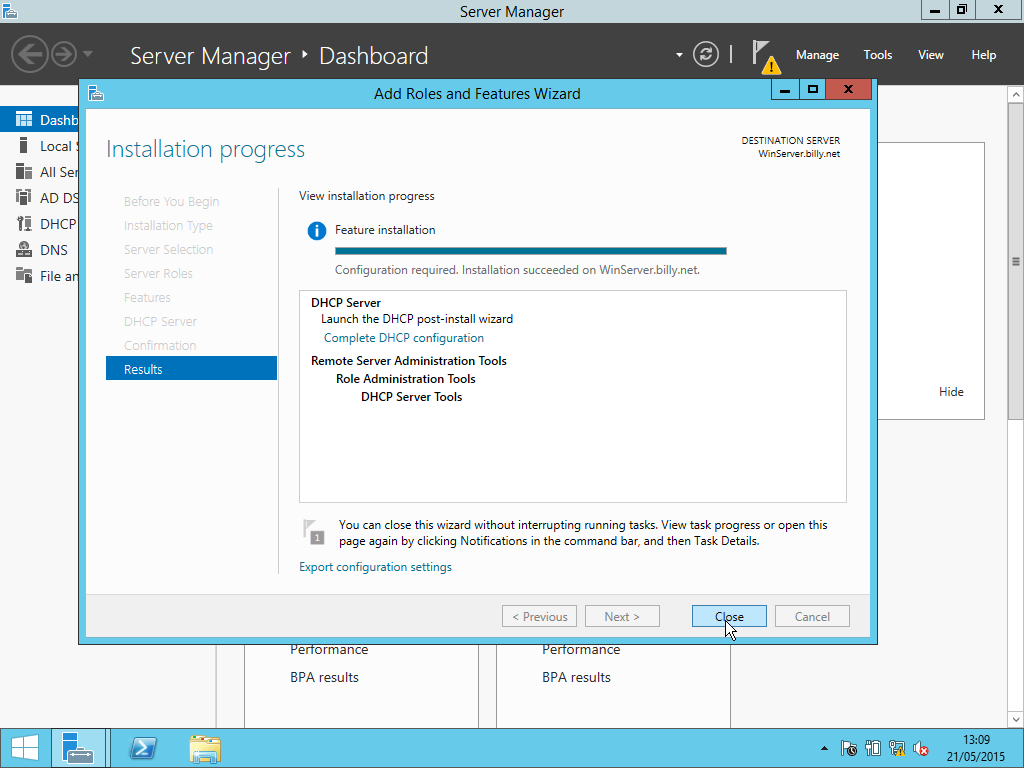Click the blue info icon beside Feature installation
This screenshot has width=1024, height=768.
click(x=317, y=231)
